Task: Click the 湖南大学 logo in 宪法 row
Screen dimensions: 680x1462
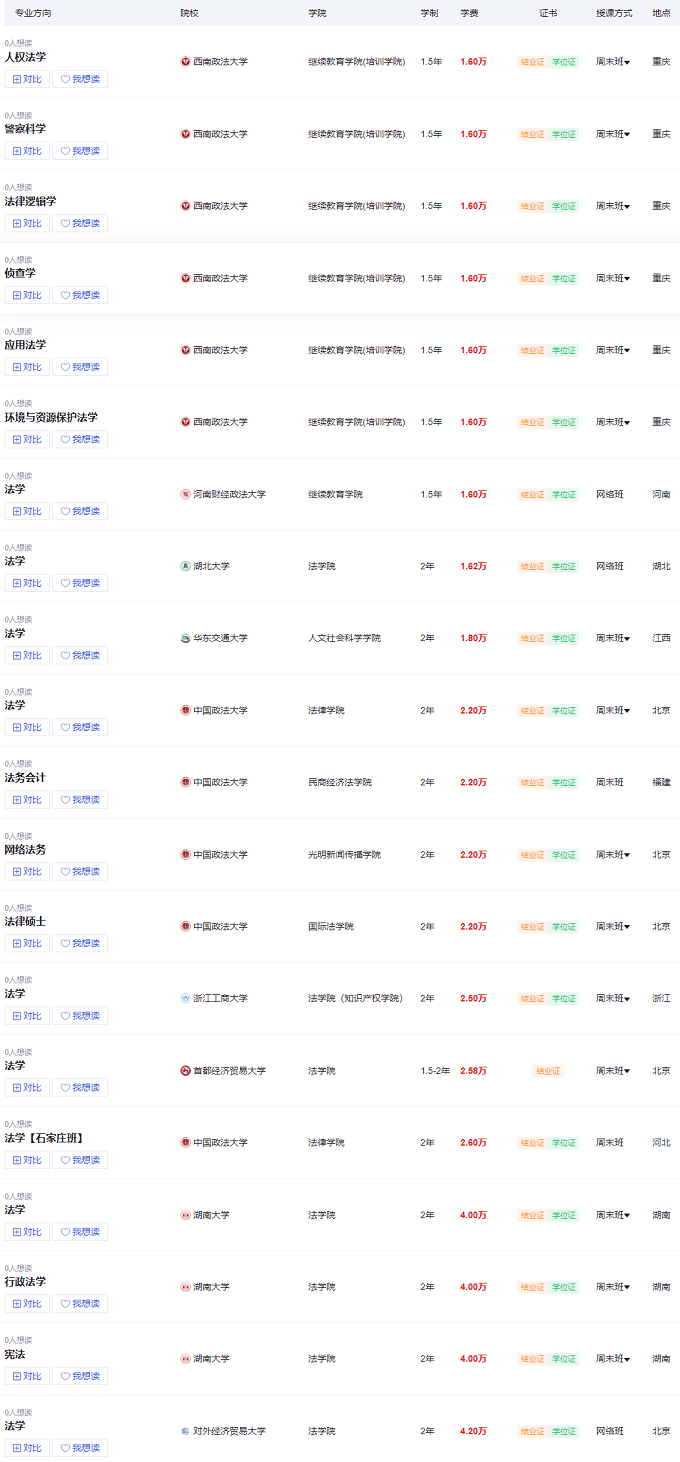Action: click(185, 1359)
